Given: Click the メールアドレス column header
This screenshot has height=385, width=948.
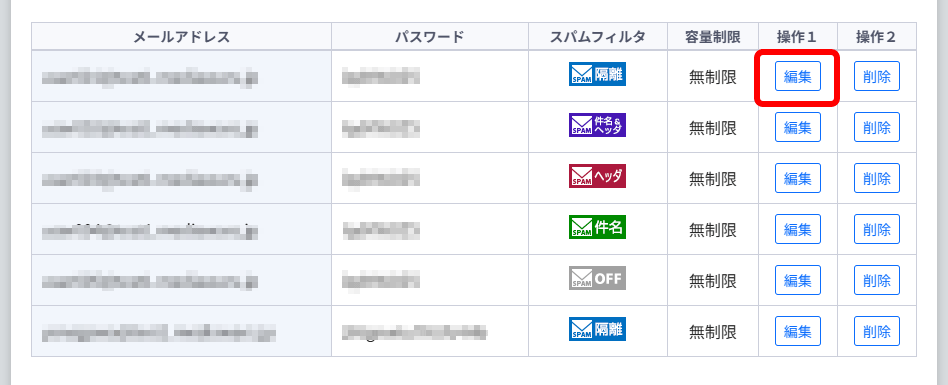Looking at the screenshot, I should tap(181, 37).
